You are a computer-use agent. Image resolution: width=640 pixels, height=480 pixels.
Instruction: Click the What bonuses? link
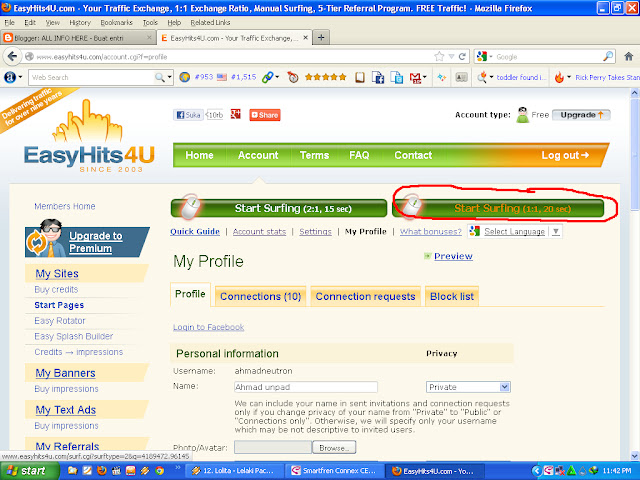click(431, 231)
